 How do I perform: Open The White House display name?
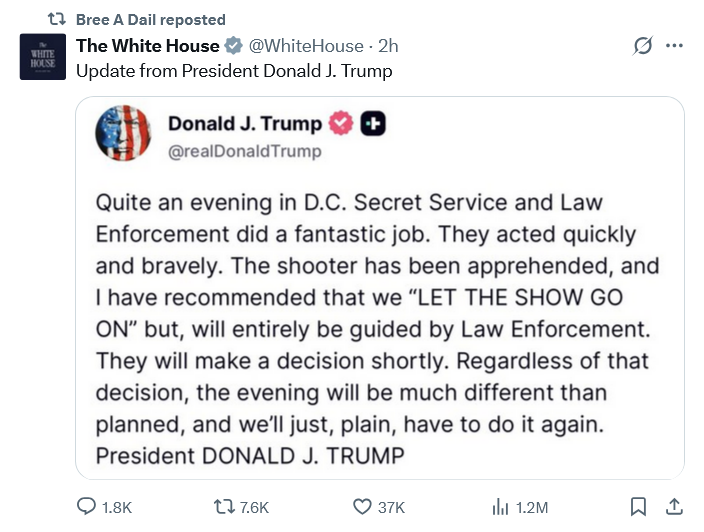click(x=147, y=46)
